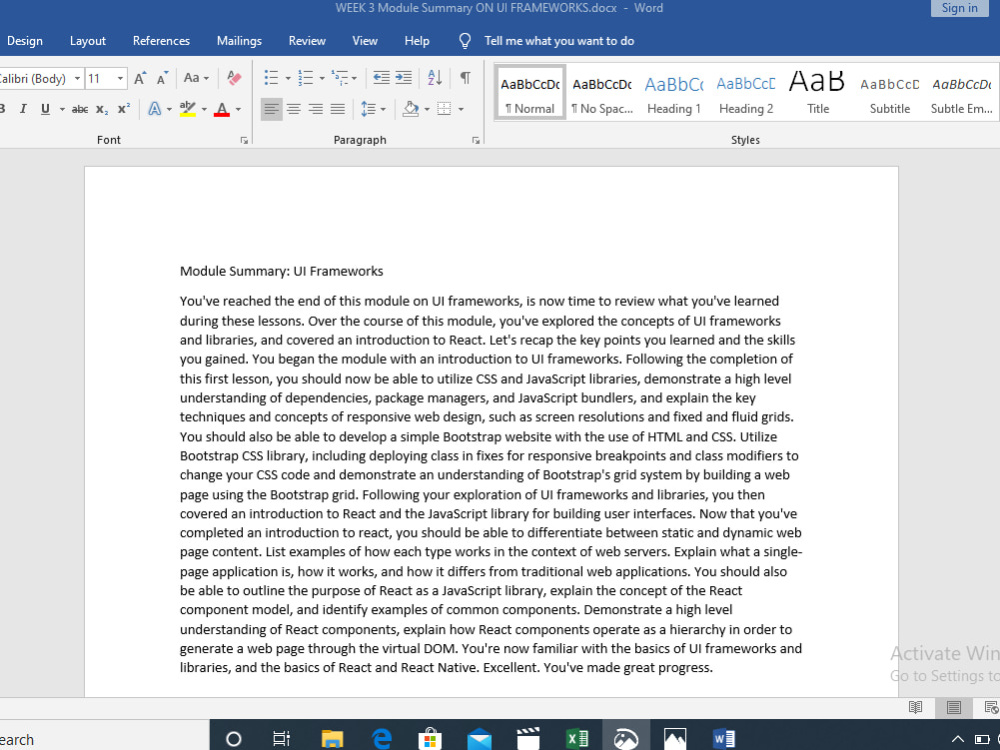Open Task View on taskbar
The height and width of the screenshot is (750, 1000).
281,739
